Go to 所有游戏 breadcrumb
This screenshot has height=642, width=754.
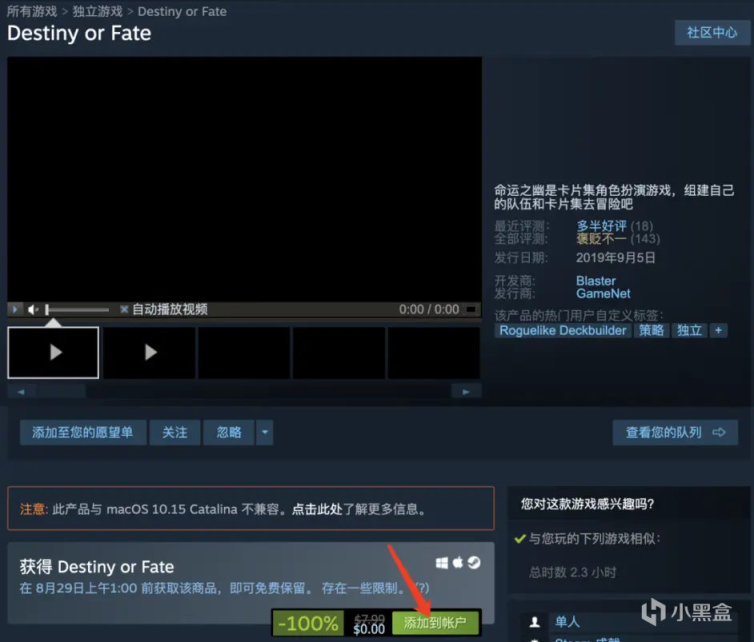[32, 11]
